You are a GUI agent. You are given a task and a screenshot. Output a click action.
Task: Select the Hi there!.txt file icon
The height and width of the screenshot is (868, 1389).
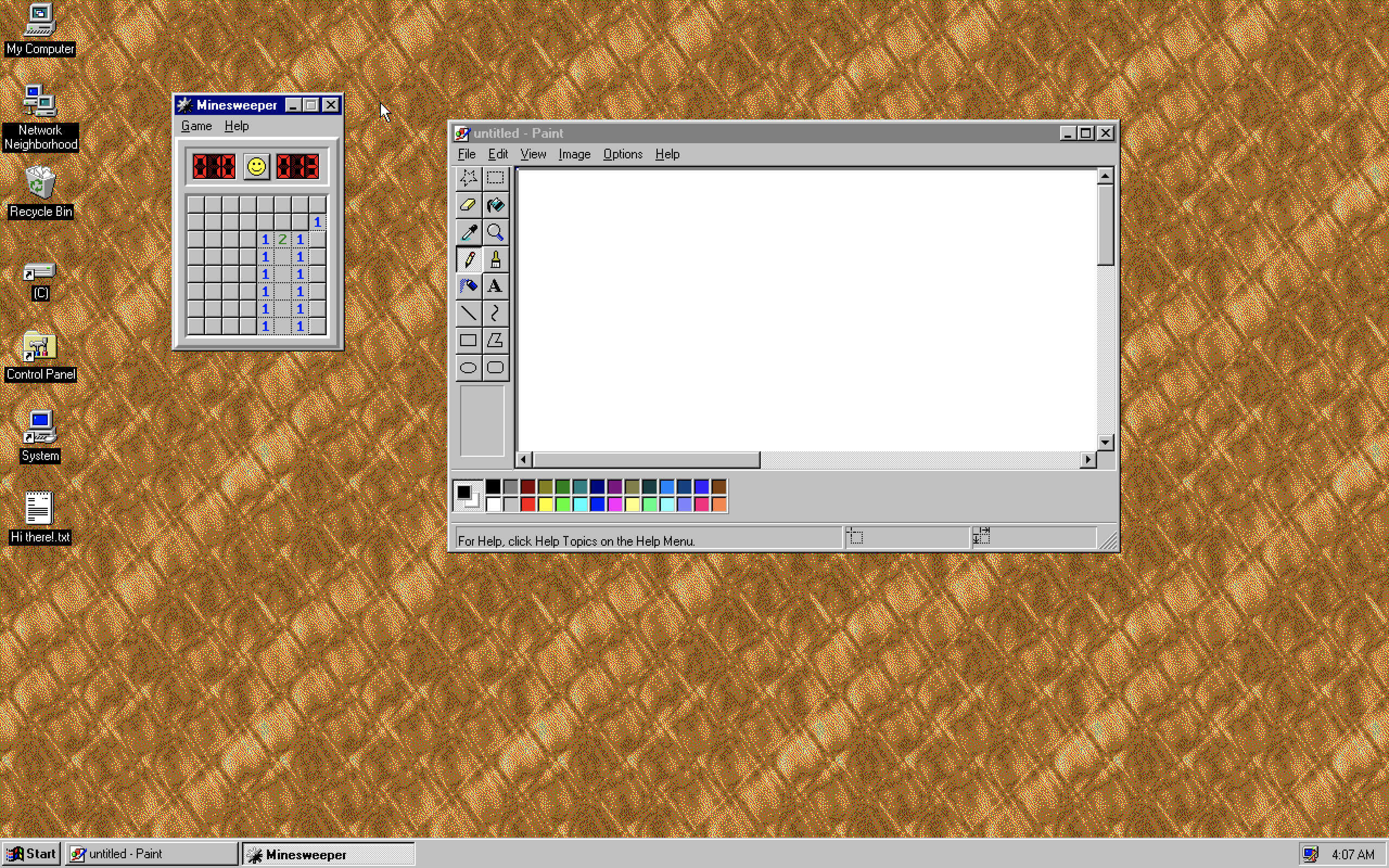(40, 518)
